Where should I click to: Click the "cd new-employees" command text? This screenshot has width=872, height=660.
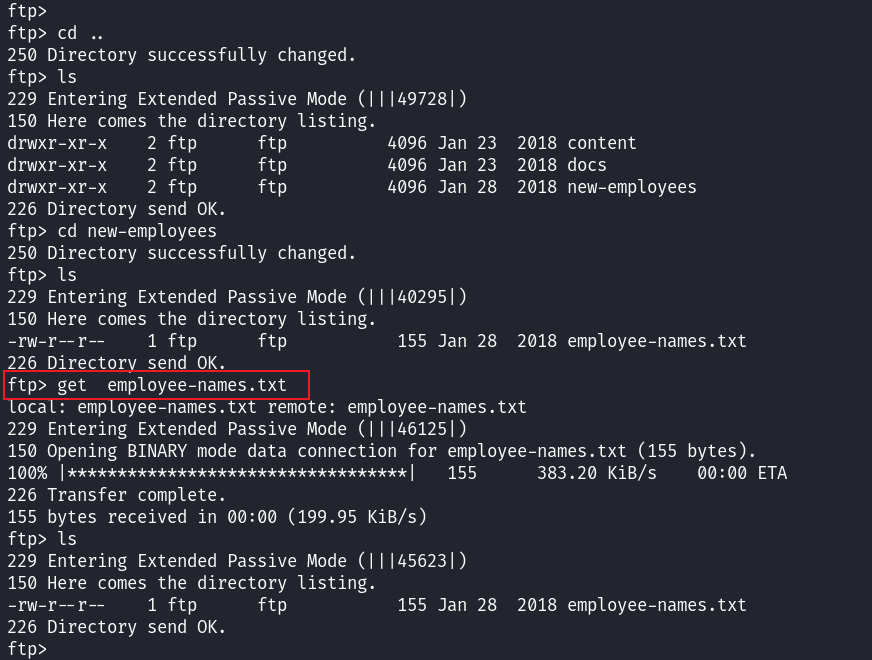[x=137, y=231]
